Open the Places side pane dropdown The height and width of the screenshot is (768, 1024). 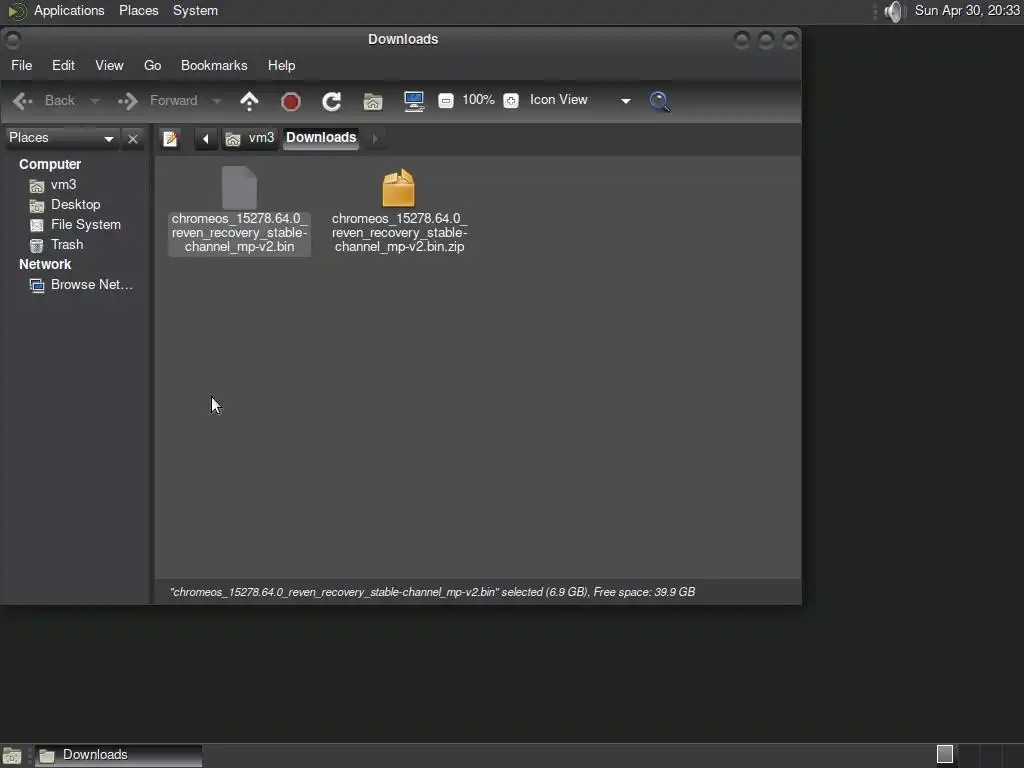pyautogui.click(x=61, y=138)
